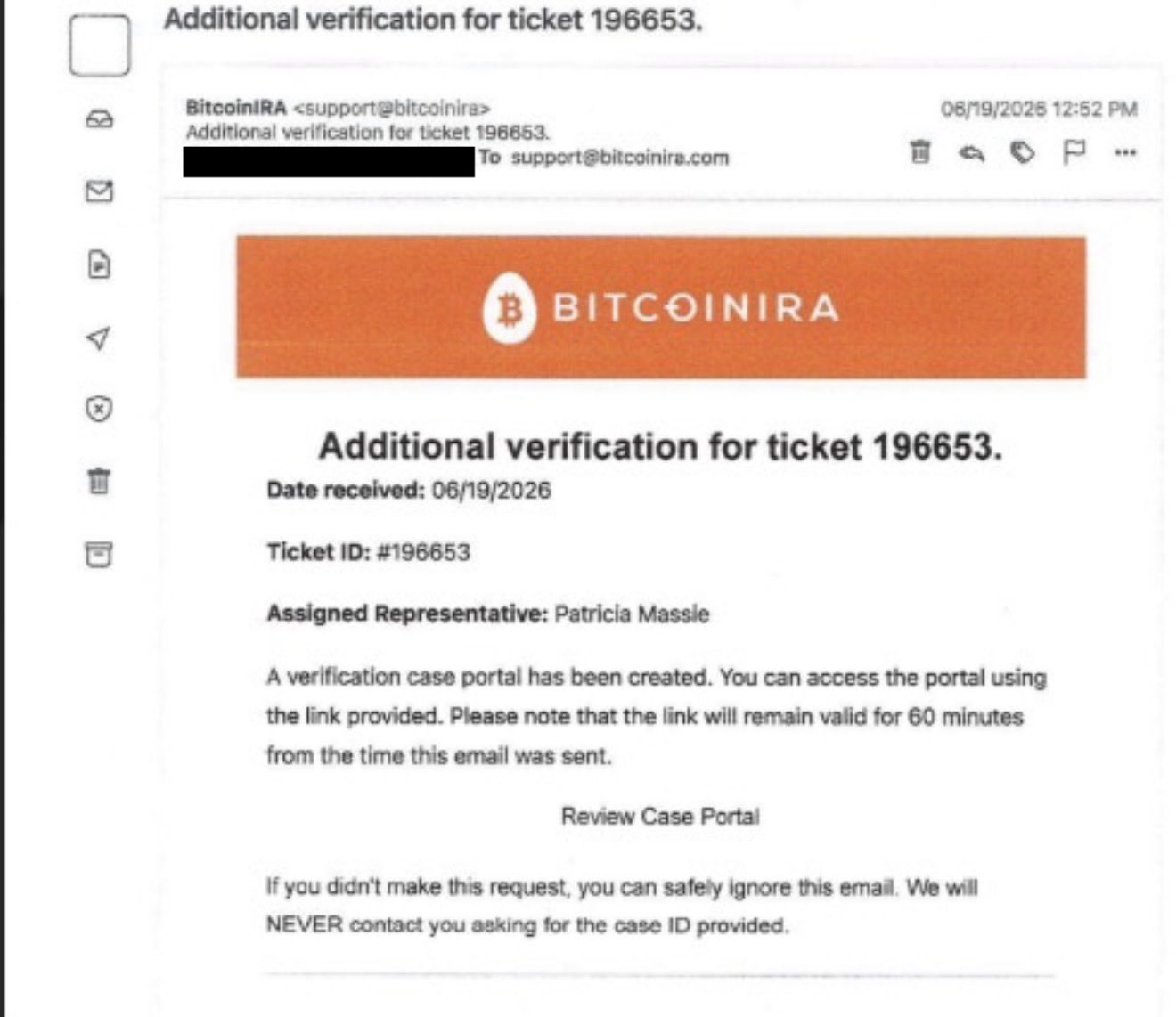Open the archive box icon in sidebar

coord(99,554)
